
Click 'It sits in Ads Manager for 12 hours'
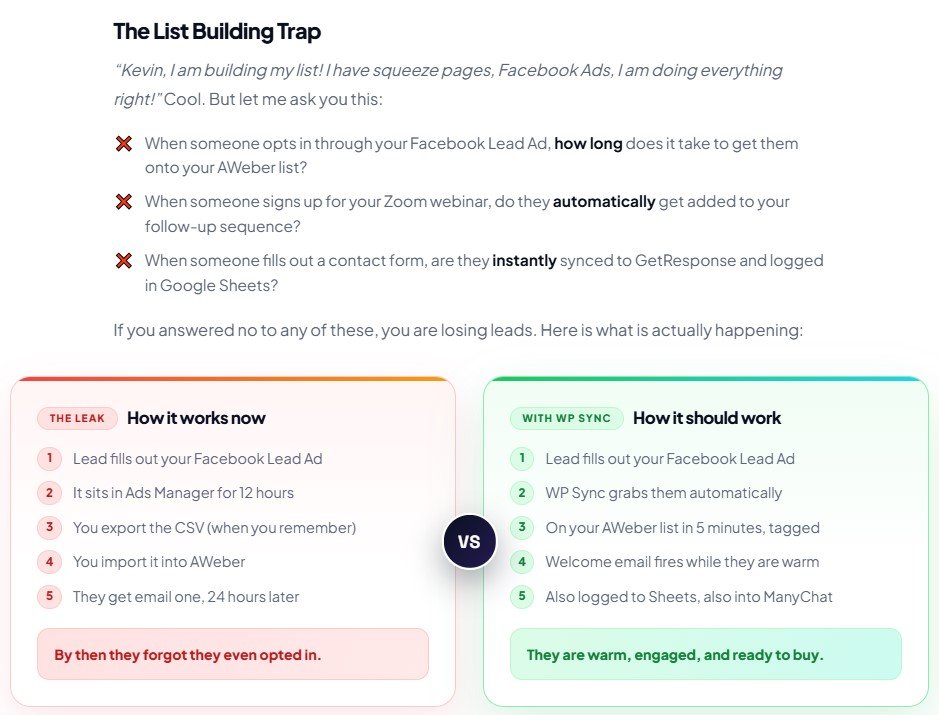[x=183, y=493]
